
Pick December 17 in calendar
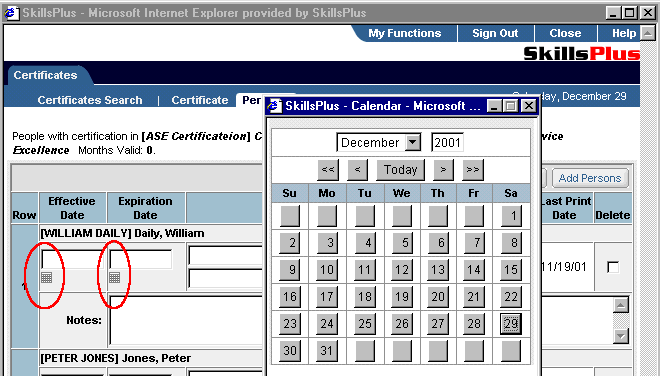tap(327, 296)
